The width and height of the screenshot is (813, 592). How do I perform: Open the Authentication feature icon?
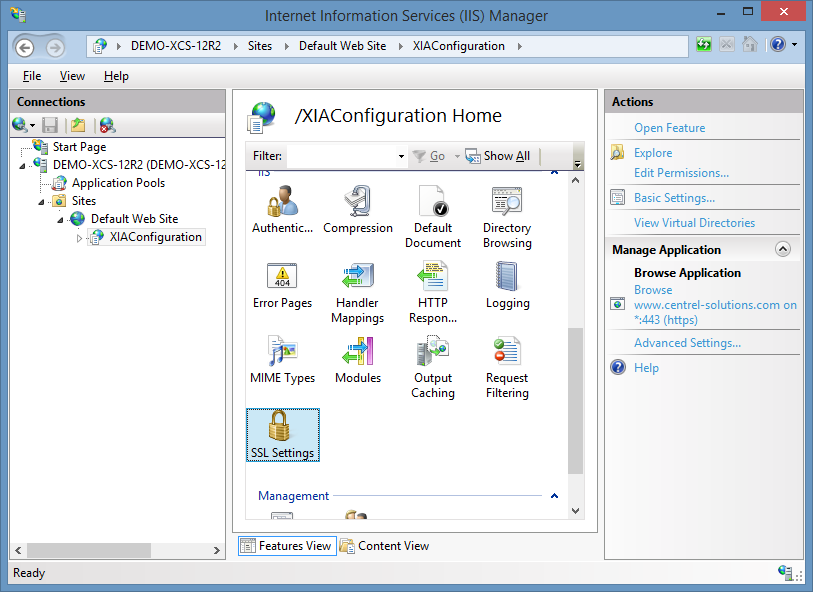pyautogui.click(x=282, y=209)
